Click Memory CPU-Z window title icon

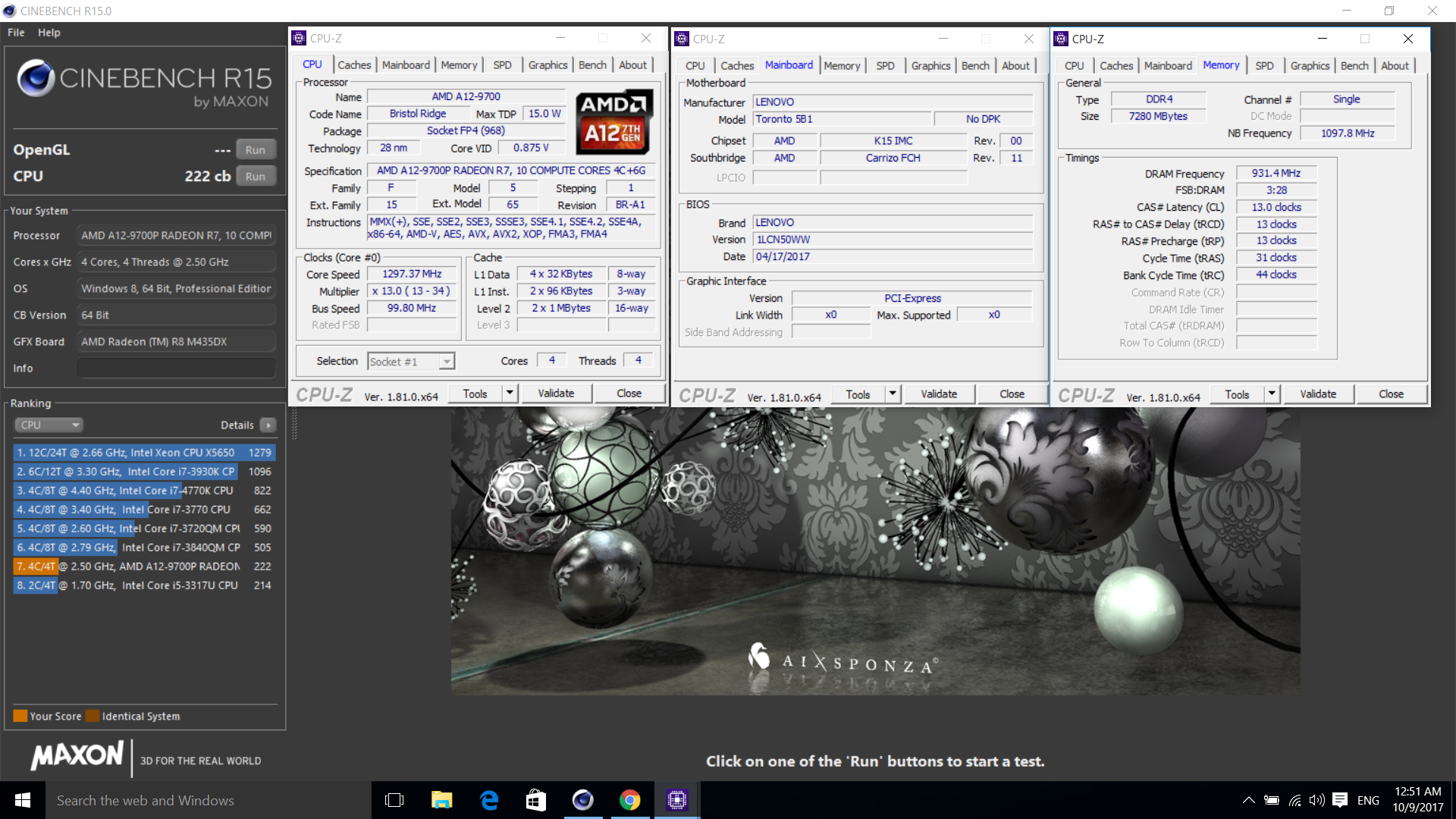pyautogui.click(x=1061, y=39)
